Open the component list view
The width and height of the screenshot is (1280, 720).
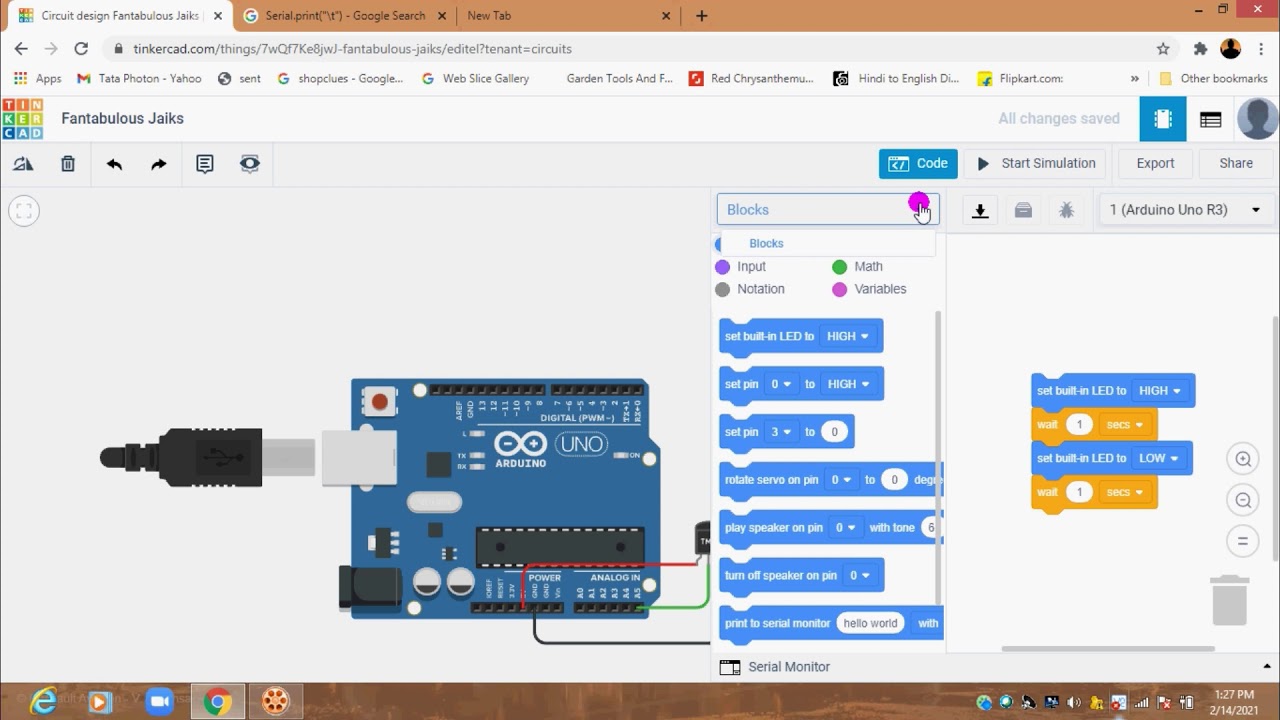[x=1211, y=119]
